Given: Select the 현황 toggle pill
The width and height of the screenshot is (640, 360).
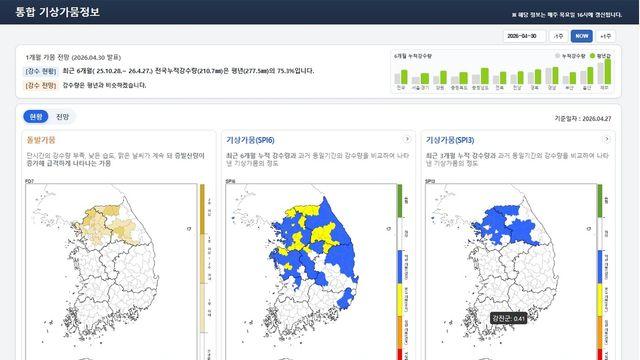Looking at the screenshot, I should pyautogui.click(x=36, y=117).
